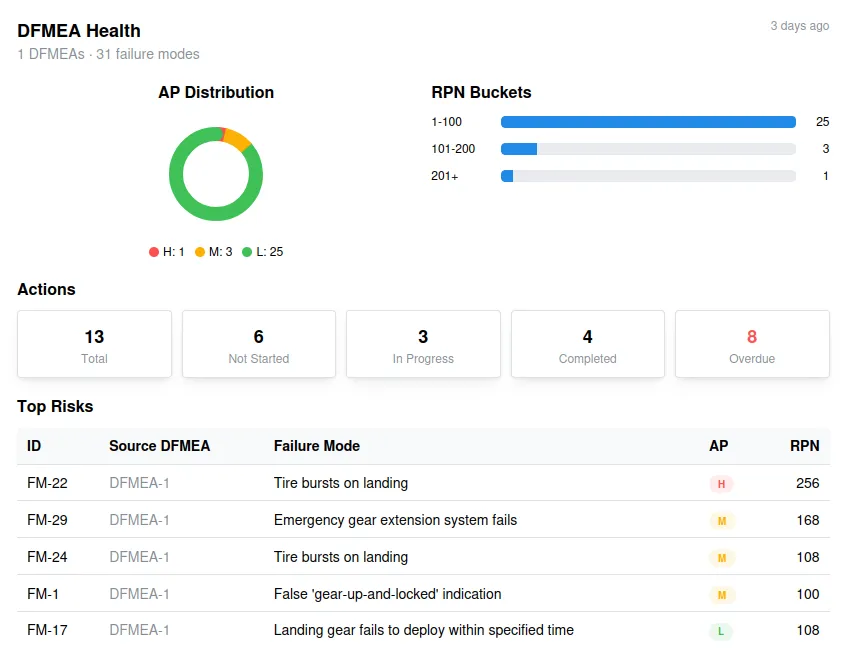Click the 201+ RPN bucket bar
The image size is (846, 666).
[x=648, y=176]
